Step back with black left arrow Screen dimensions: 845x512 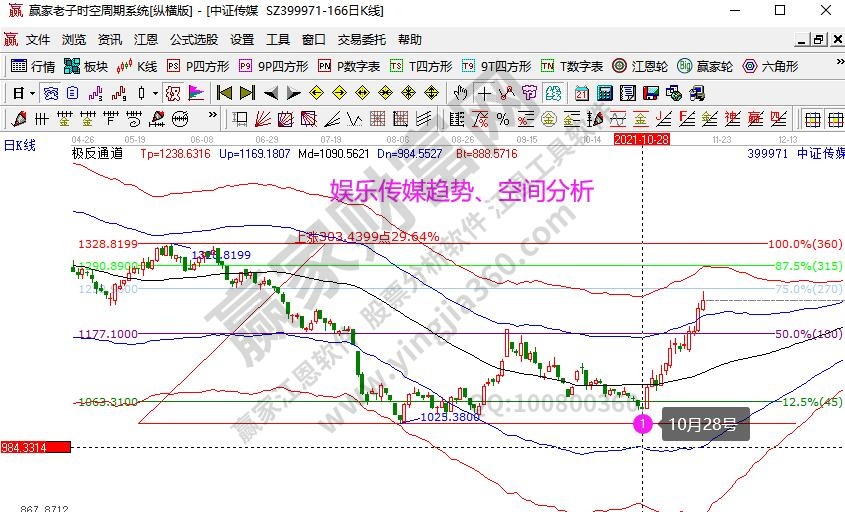coord(270,94)
